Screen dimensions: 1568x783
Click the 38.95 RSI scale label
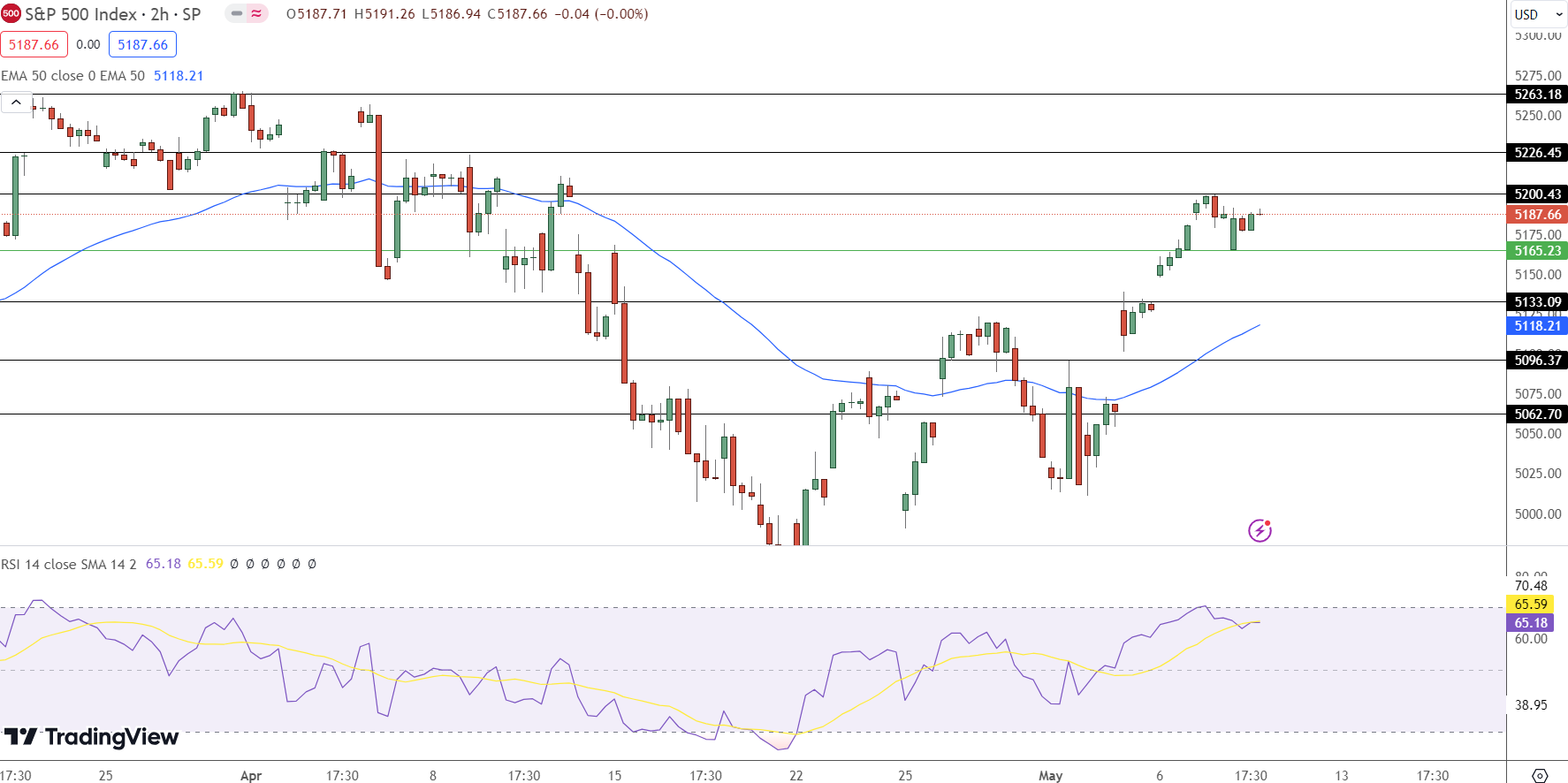pyautogui.click(x=1531, y=705)
